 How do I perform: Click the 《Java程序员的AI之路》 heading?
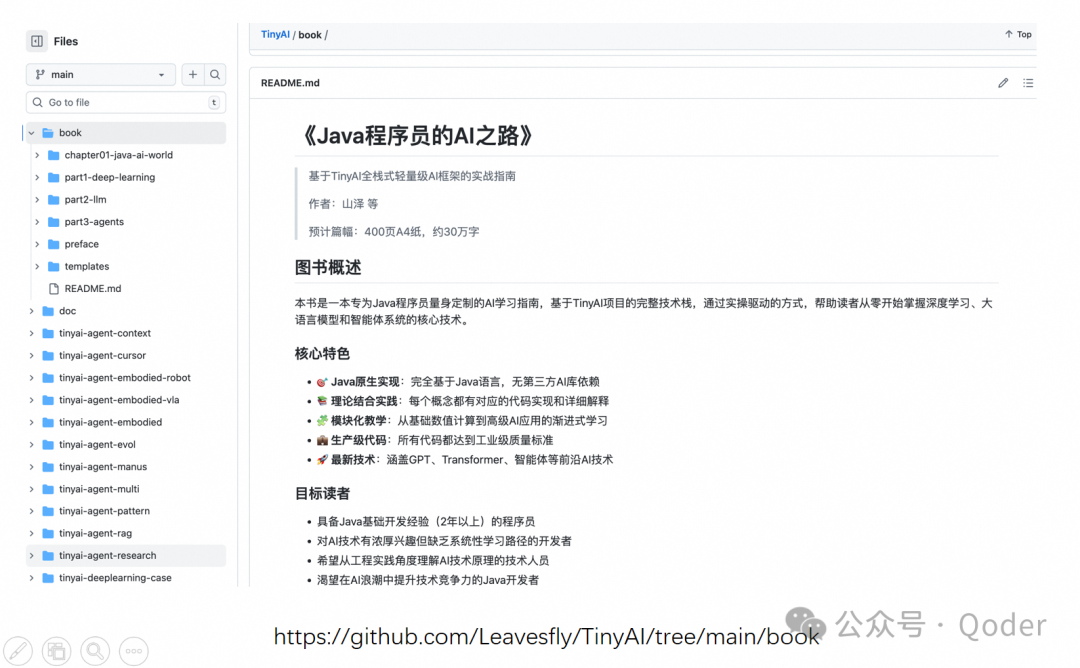417,136
